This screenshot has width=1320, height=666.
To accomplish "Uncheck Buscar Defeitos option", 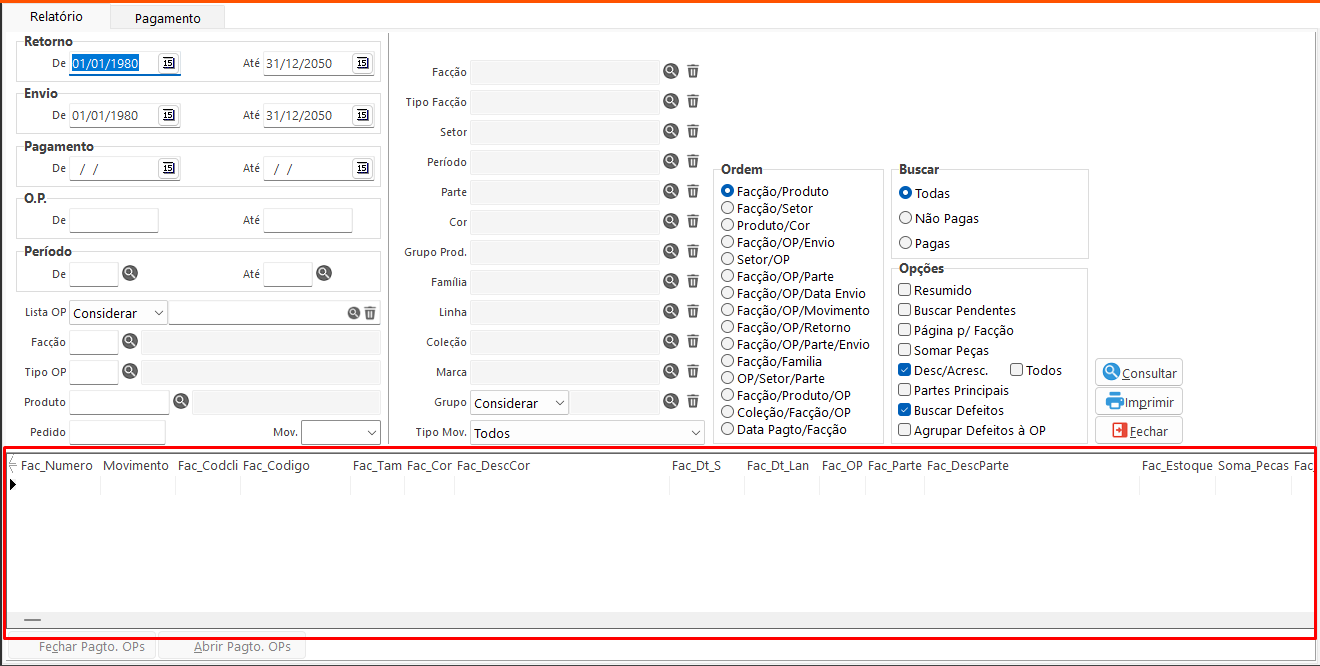I will pos(905,410).
